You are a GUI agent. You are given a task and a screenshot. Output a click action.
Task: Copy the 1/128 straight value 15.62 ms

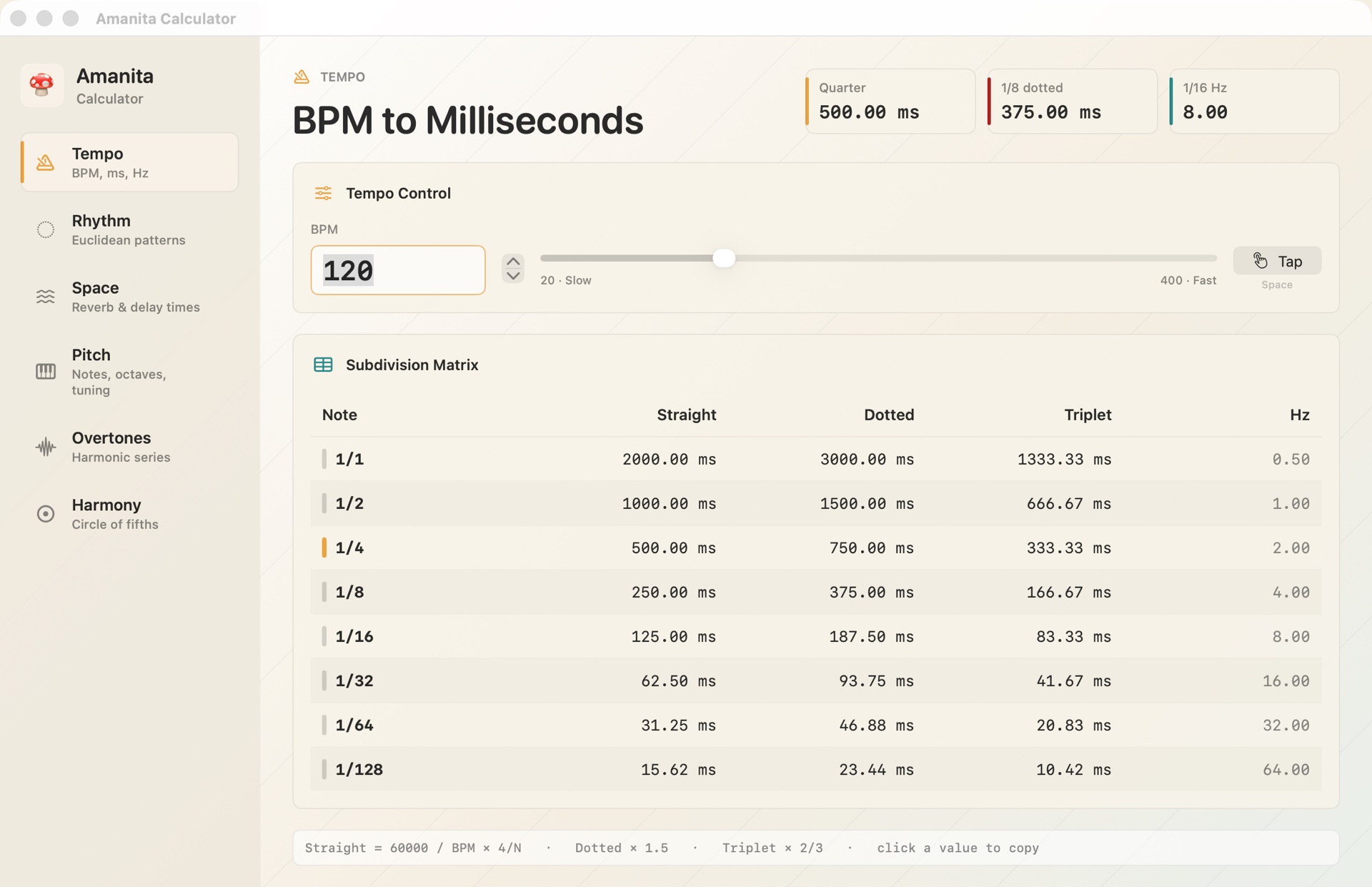coord(679,770)
